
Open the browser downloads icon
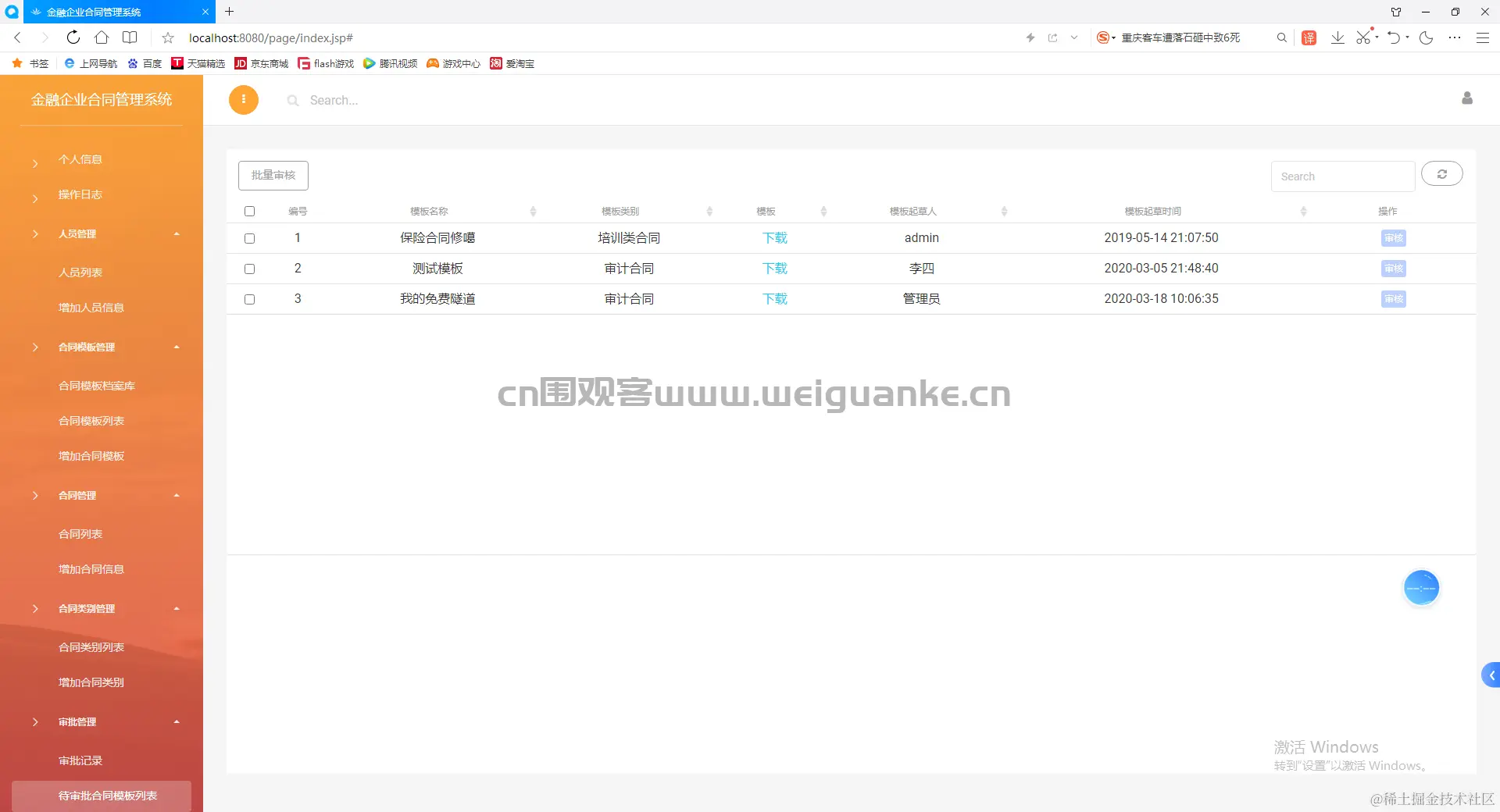[1337, 37]
